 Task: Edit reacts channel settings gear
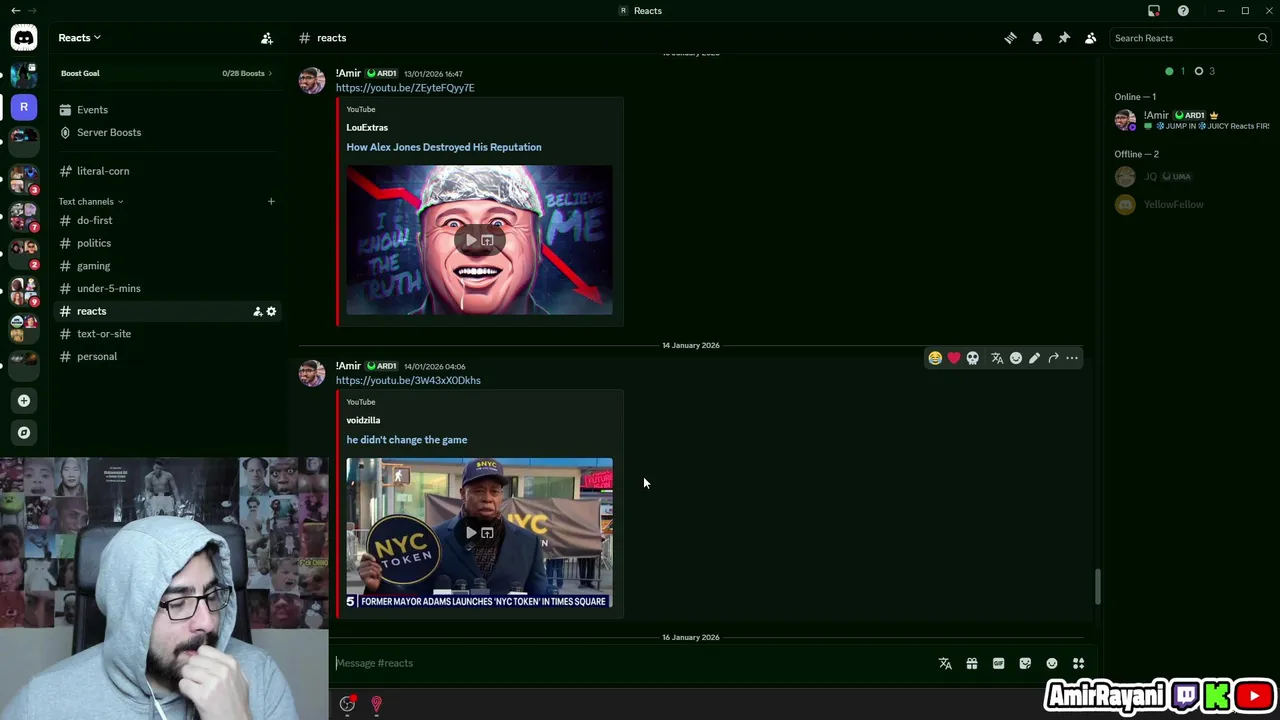[271, 311]
